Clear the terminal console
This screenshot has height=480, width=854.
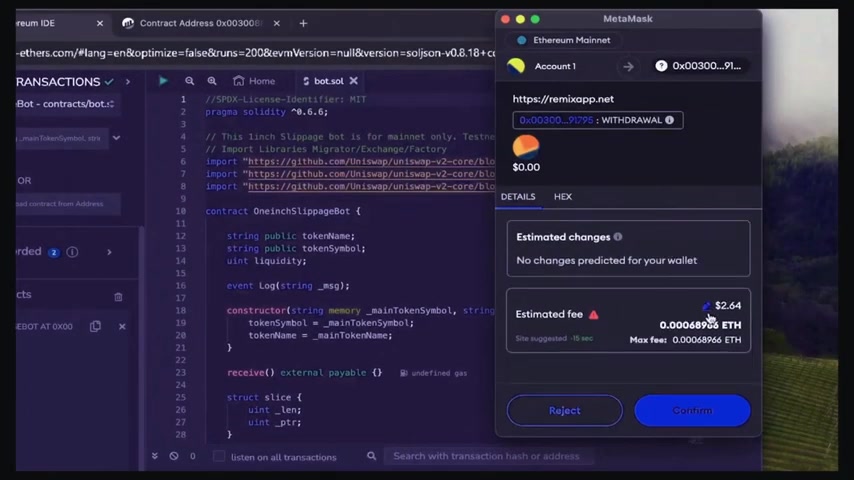(x=174, y=455)
